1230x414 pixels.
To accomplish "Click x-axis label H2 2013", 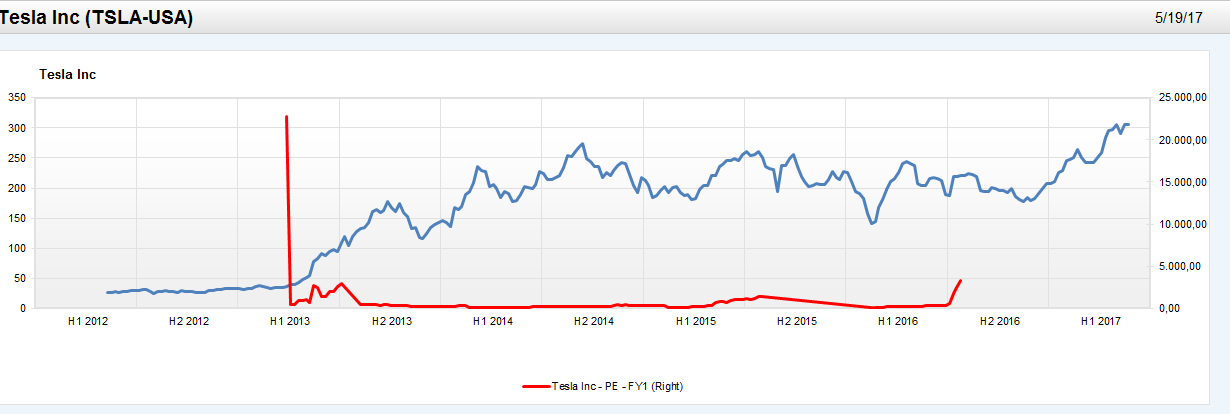I will click(392, 321).
